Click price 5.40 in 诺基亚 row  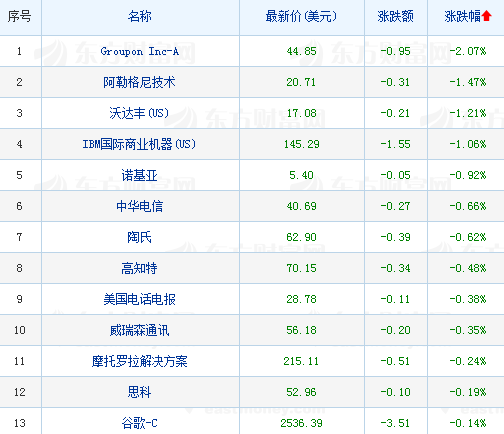(301, 175)
